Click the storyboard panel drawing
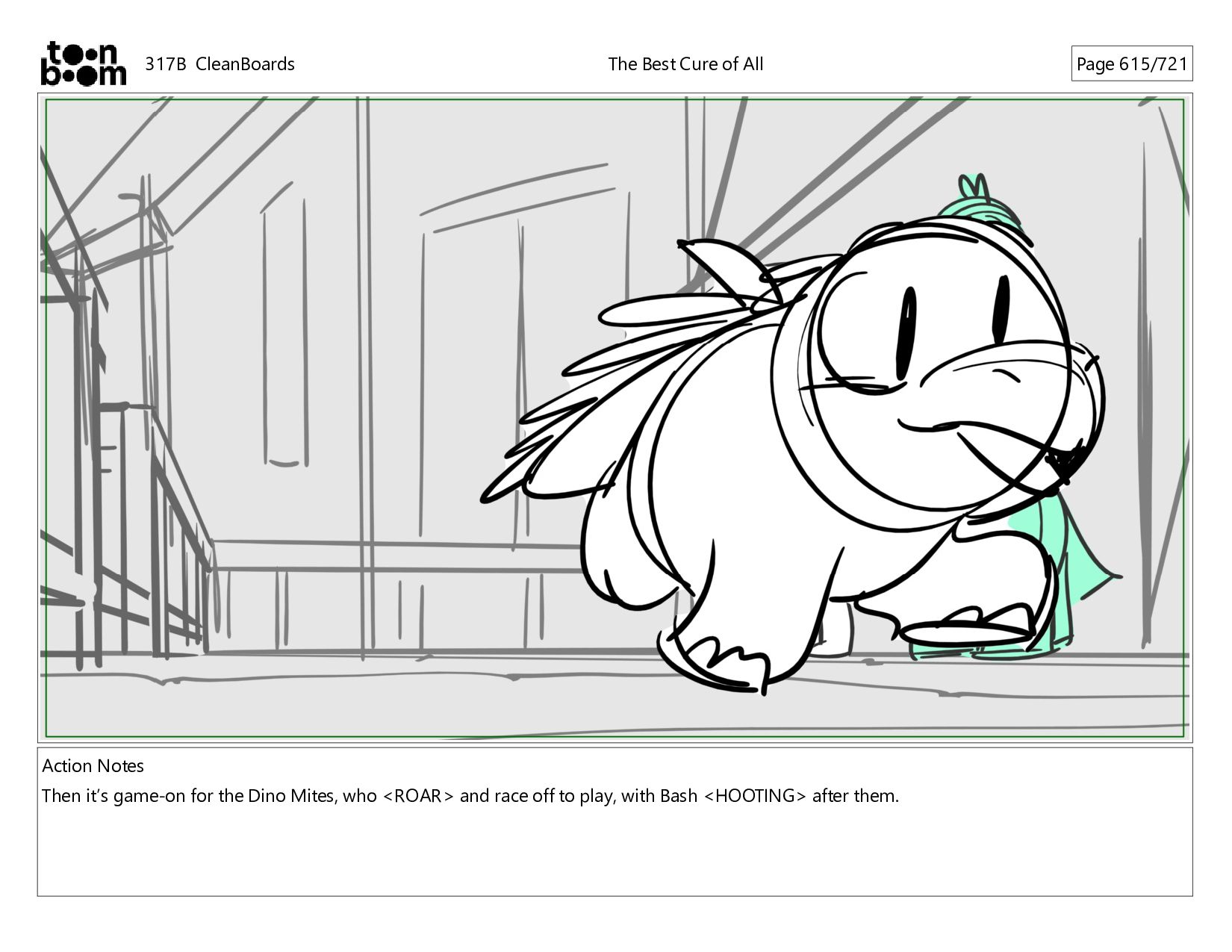The height and width of the screenshot is (952, 1232). (x=615, y=418)
